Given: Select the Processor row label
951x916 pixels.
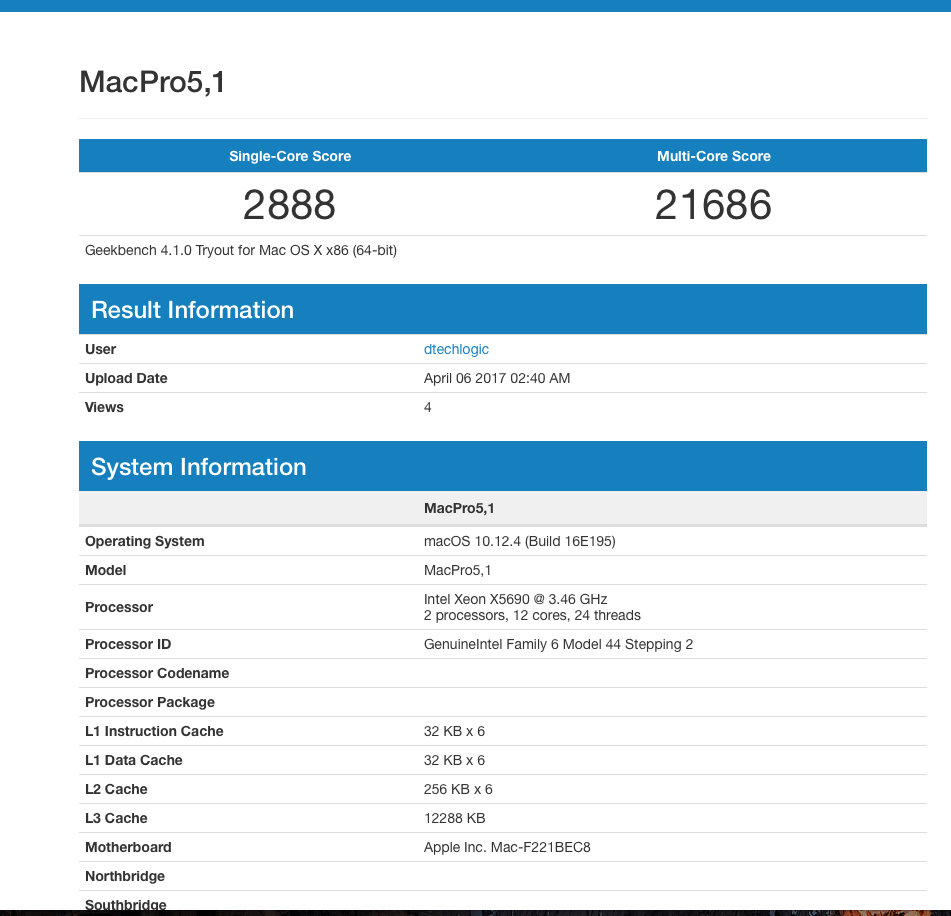Looking at the screenshot, I should coord(119,607).
